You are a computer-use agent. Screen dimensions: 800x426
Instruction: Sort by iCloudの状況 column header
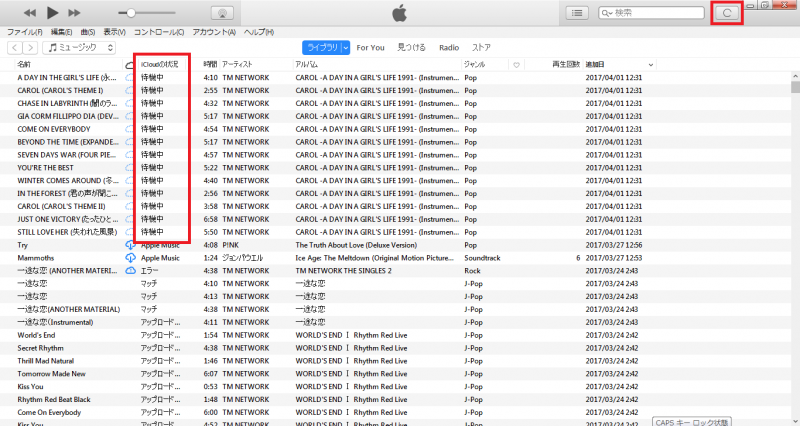pos(160,64)
